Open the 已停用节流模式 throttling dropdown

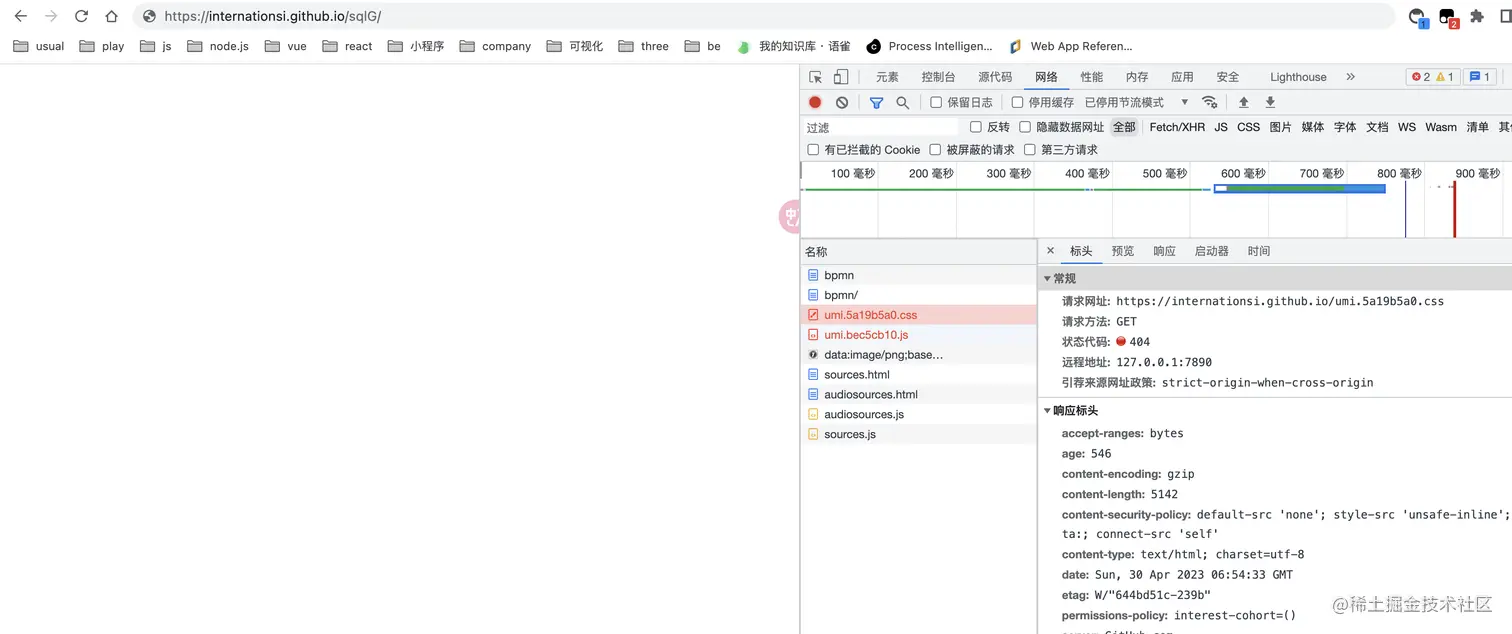click(x=1137, y=102)
